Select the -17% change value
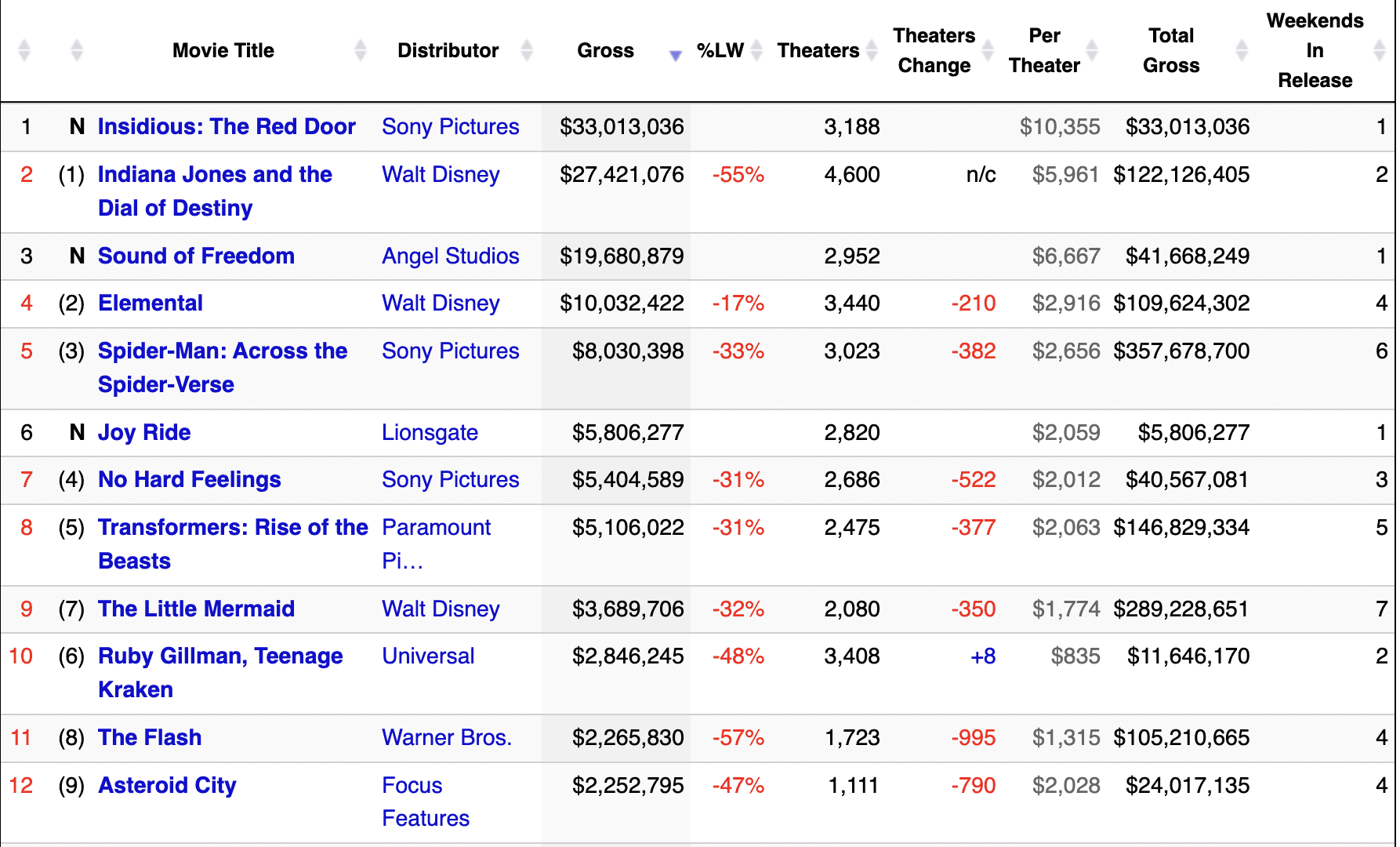 tap(738, 304)
